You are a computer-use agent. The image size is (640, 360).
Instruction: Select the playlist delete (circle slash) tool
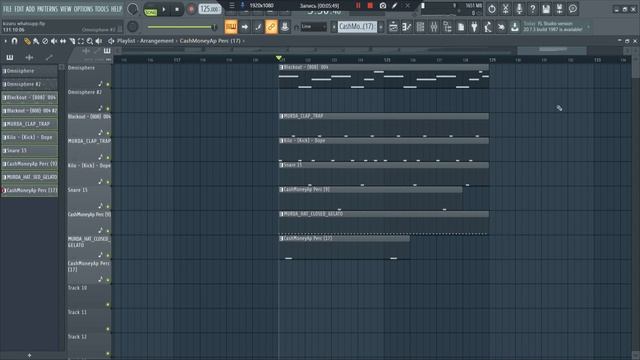tap(45, 41)
